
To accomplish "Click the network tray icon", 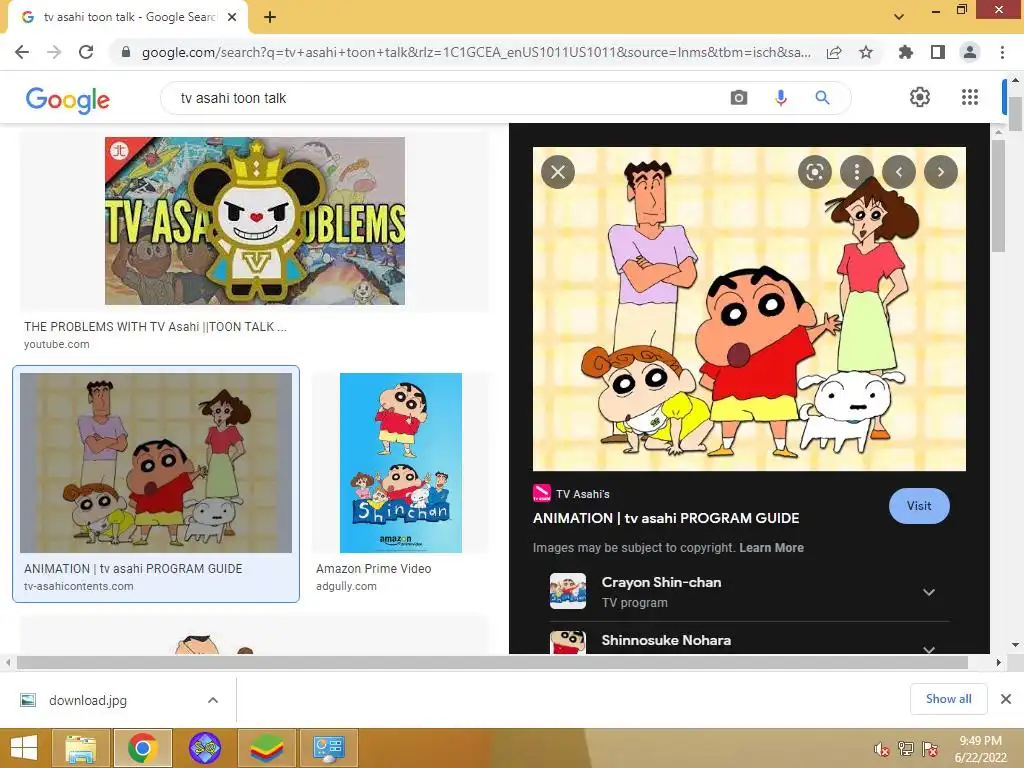I will pyautogui.click(x=906, y=749).
